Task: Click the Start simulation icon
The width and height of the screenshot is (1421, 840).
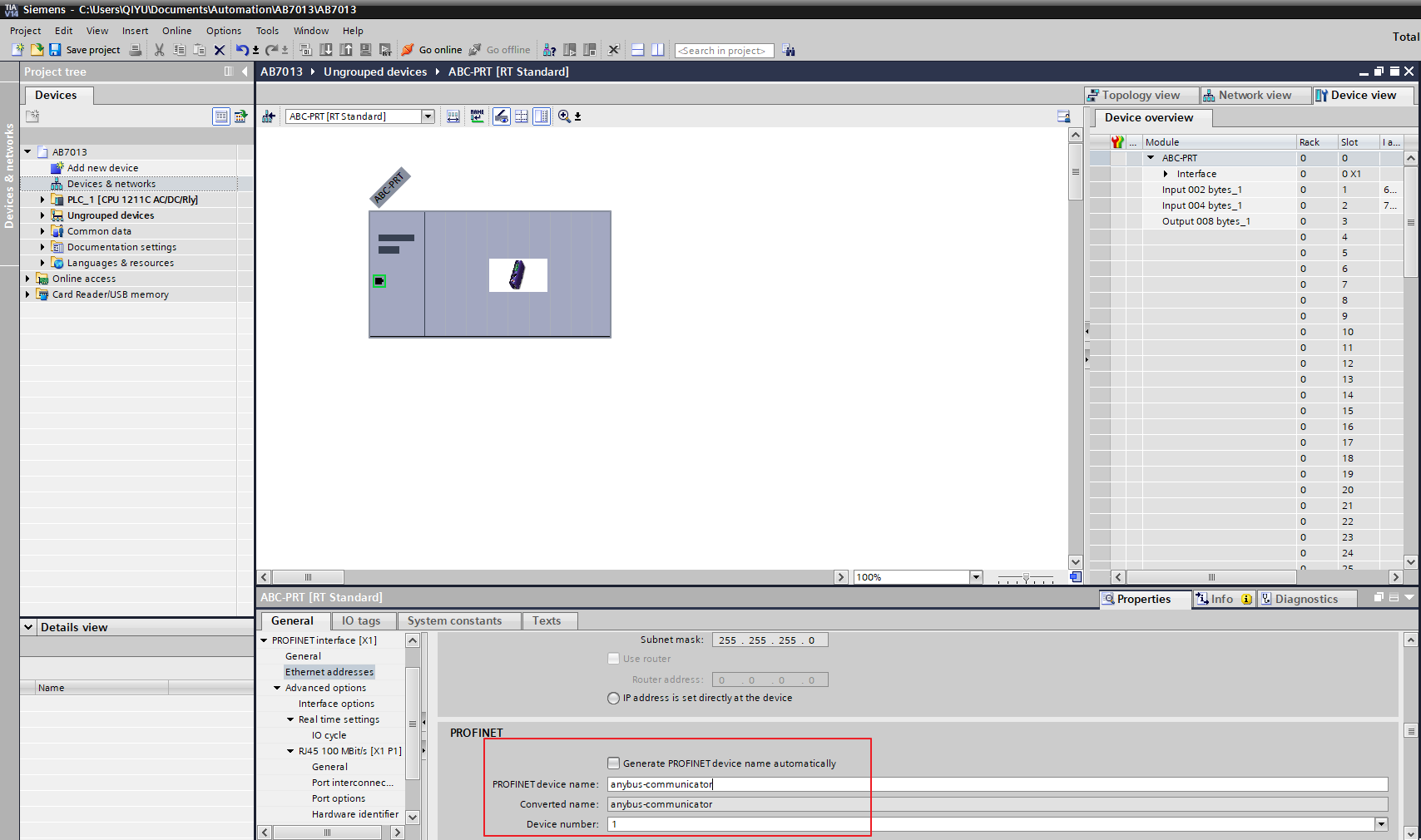Action: (x=366, y=50)
